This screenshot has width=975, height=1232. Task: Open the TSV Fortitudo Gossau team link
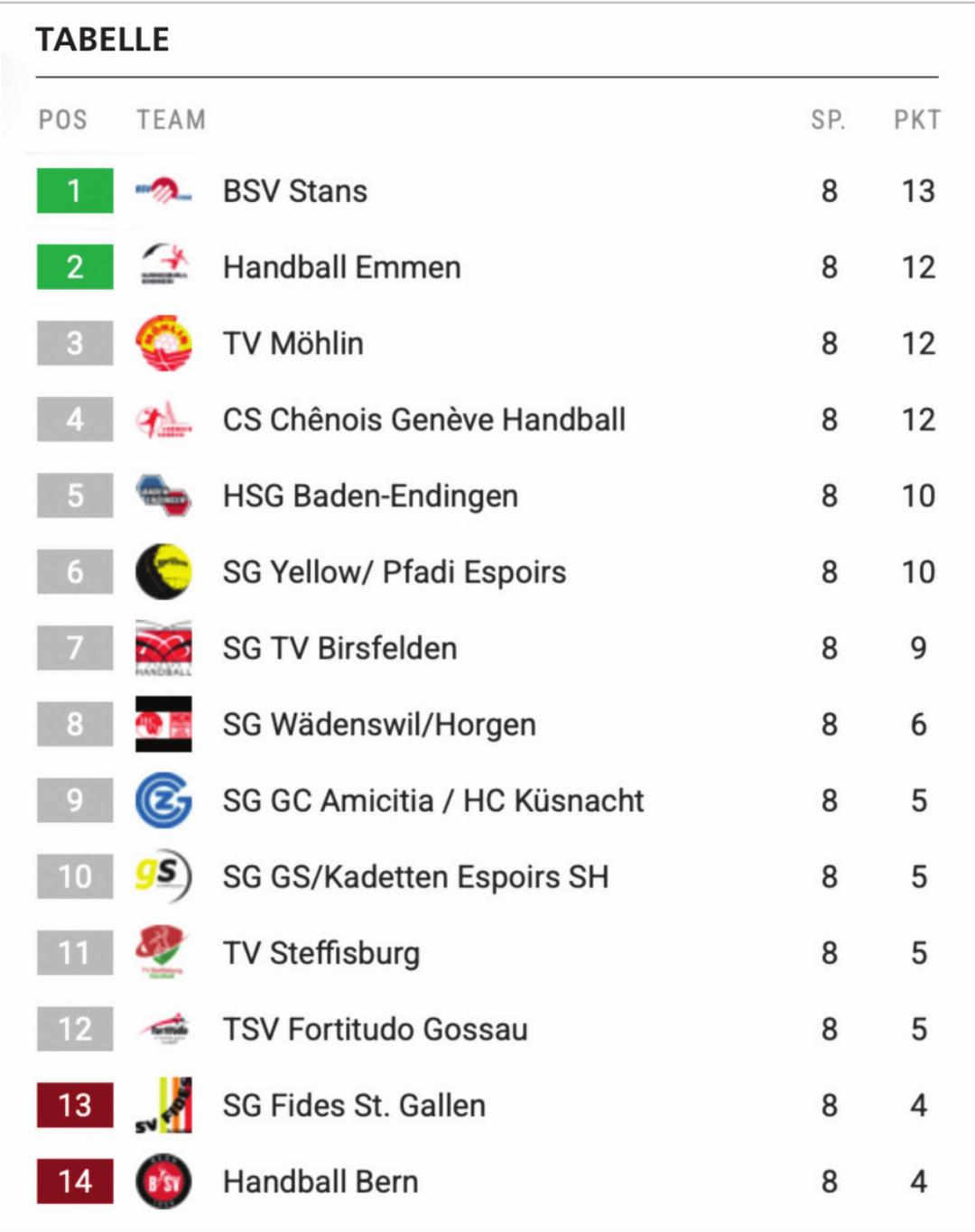(375, 1029)
